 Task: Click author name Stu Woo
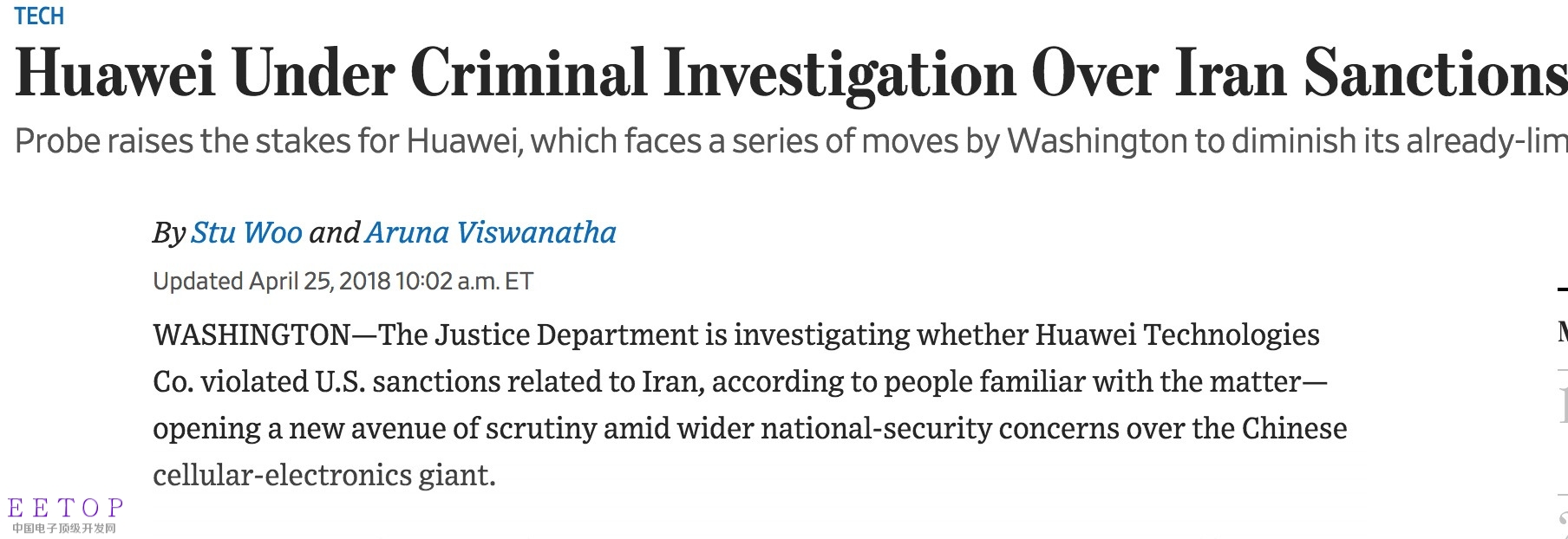[246, 232]
